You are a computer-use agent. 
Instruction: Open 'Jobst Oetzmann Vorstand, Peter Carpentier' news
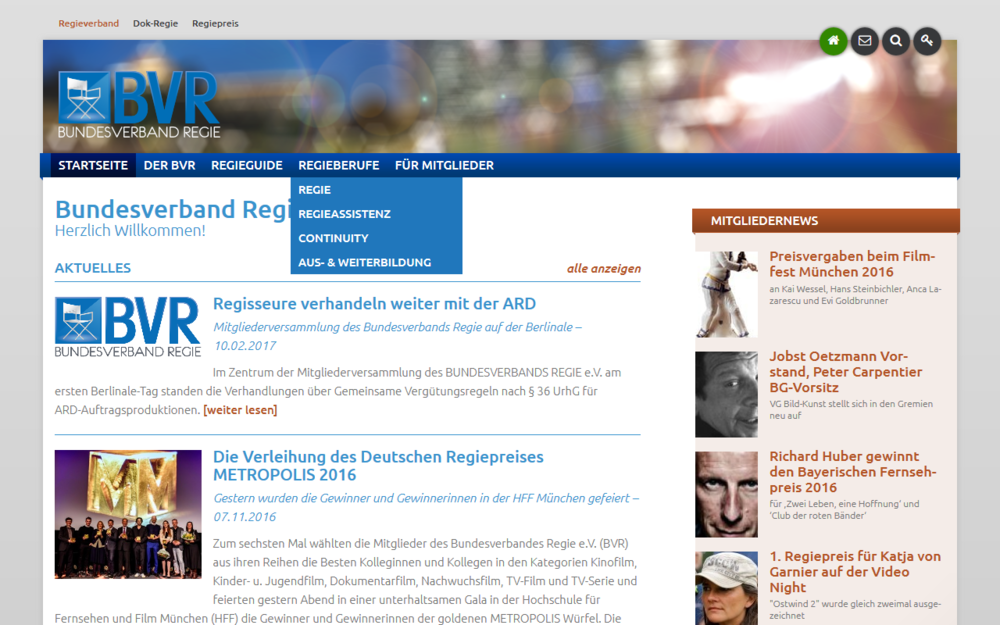tap(846, 372)
